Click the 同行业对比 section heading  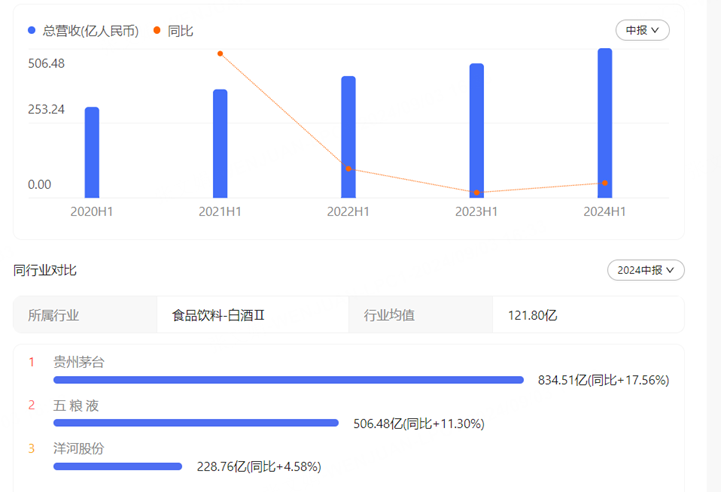[x=45, y=270]
